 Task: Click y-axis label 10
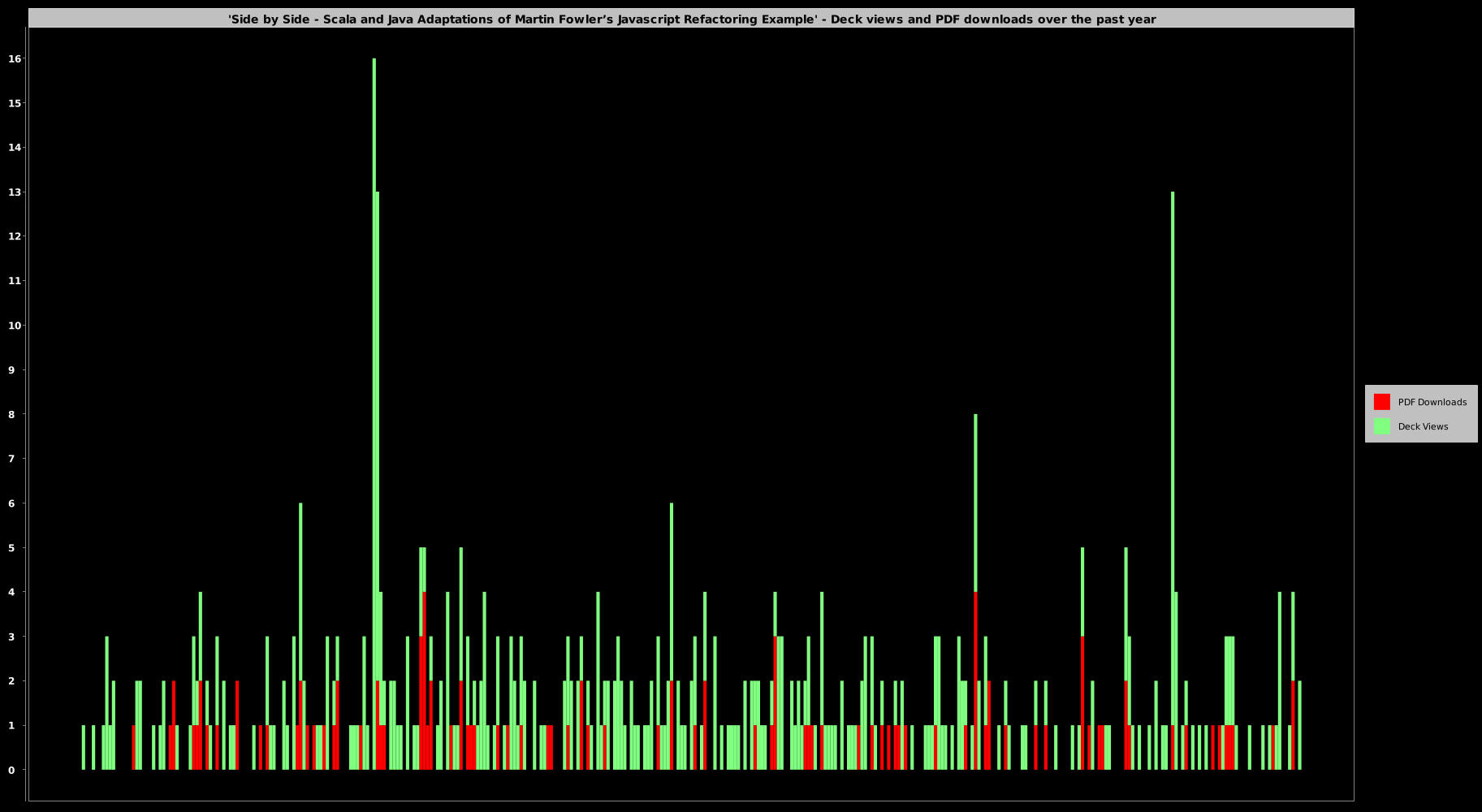point(15,326)
